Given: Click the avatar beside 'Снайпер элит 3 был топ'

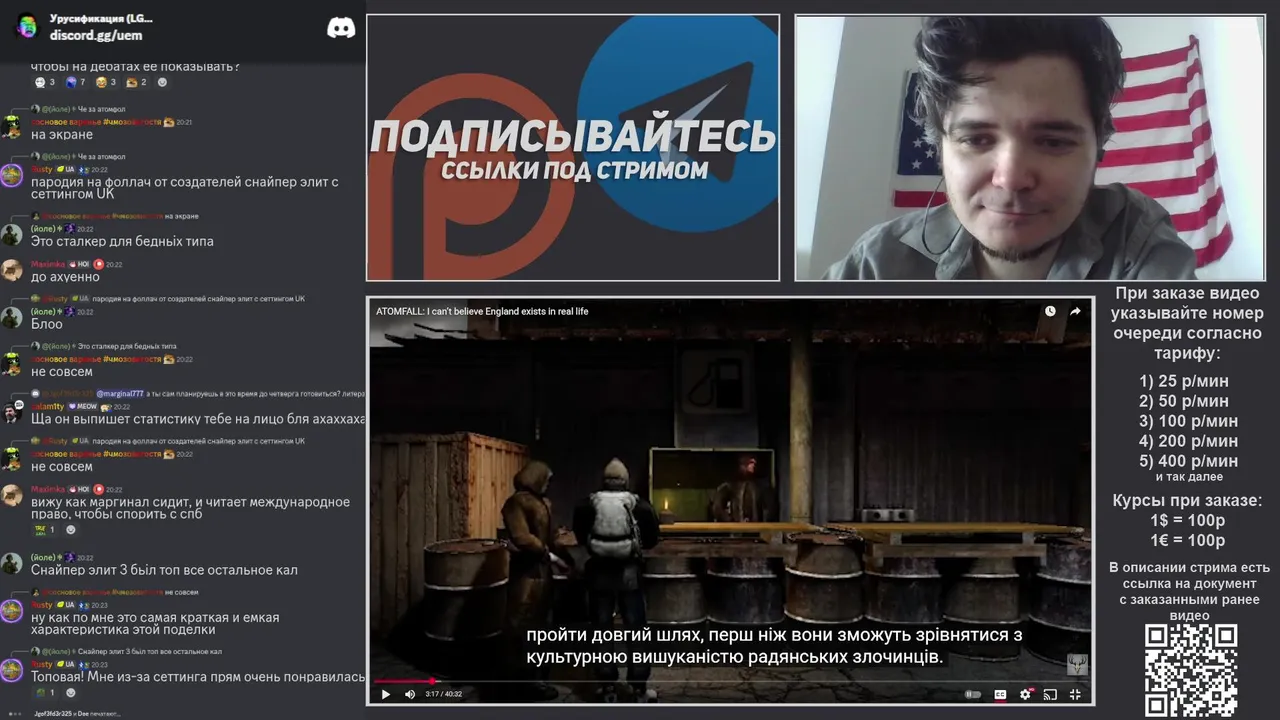Looking at the screenshot, I should (x=11, y=564).
